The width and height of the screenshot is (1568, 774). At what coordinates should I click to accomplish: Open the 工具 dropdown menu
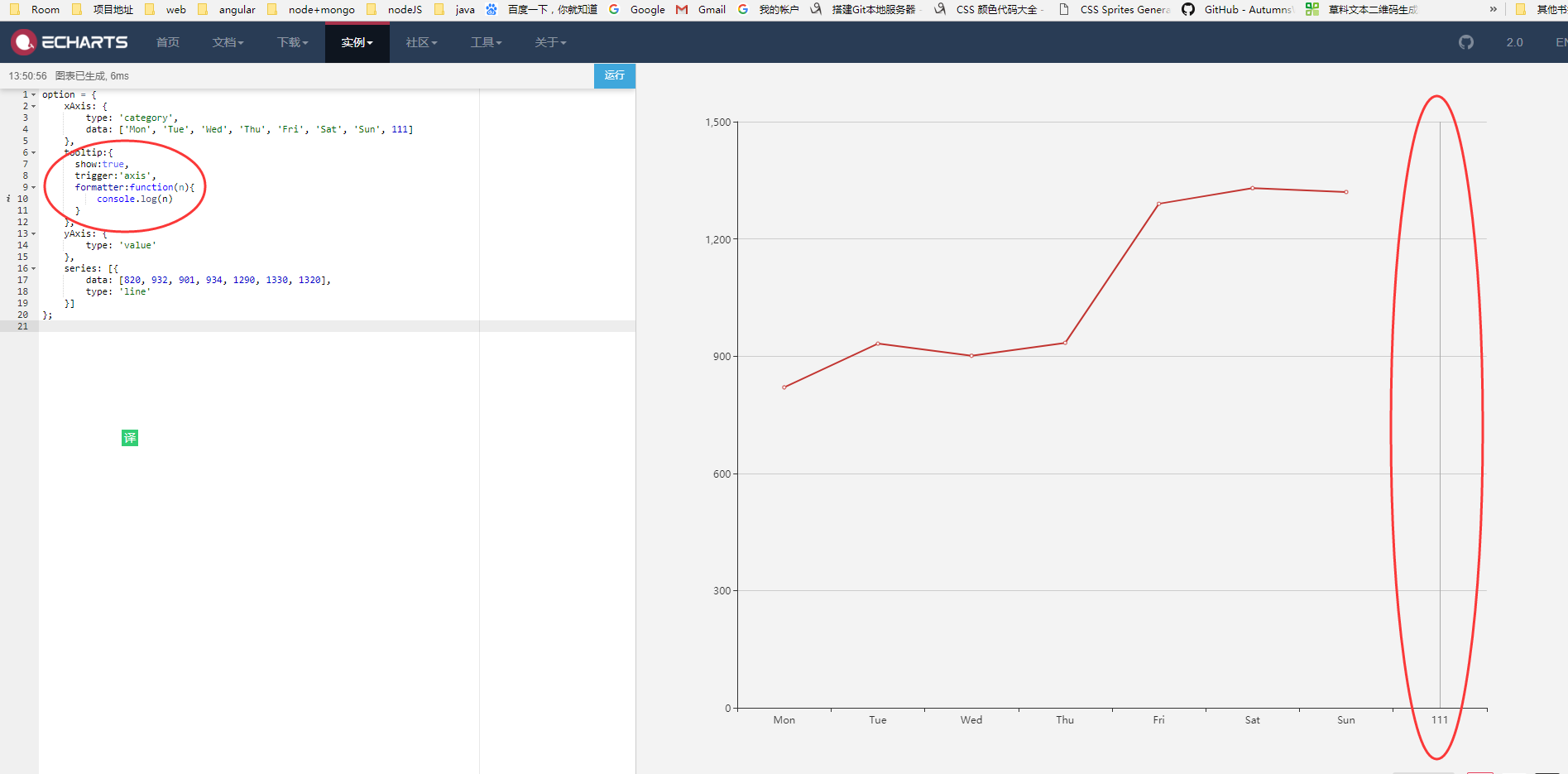pos(486,42)
